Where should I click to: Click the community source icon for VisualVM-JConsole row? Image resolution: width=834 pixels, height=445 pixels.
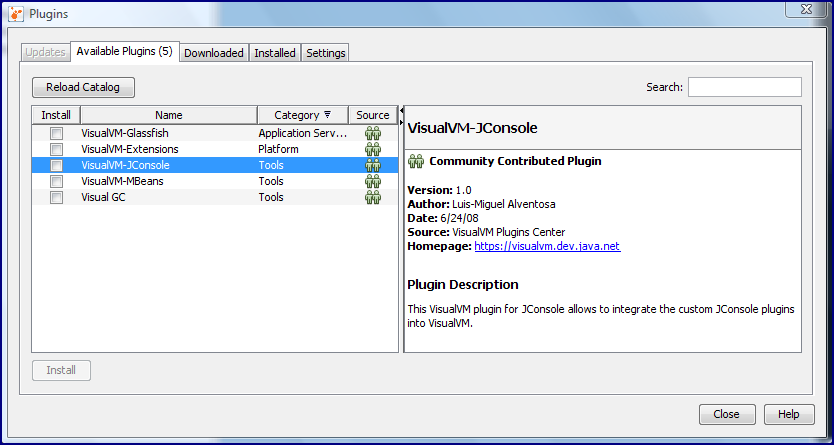point(373,165)
